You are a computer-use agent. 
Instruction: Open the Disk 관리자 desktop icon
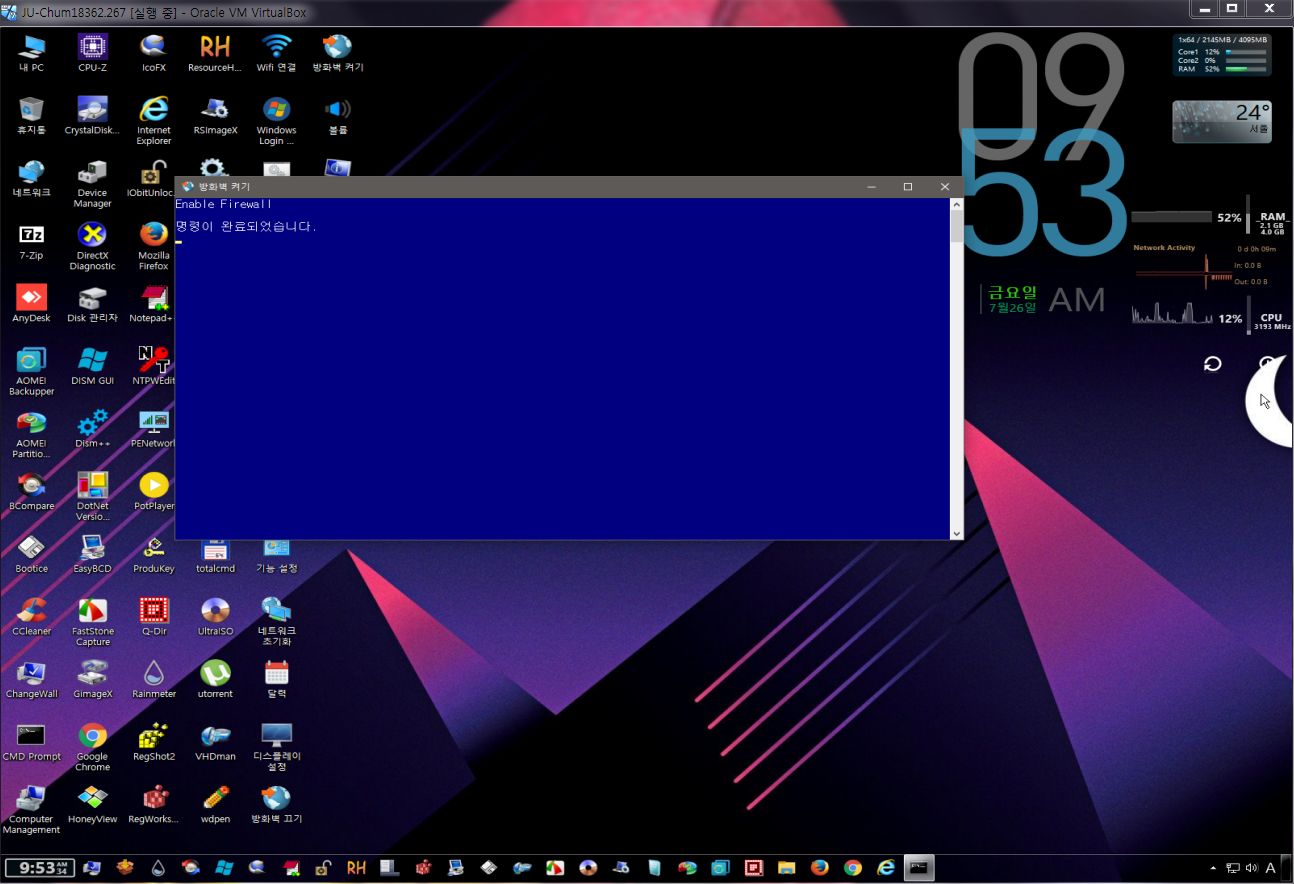(92, 303)
